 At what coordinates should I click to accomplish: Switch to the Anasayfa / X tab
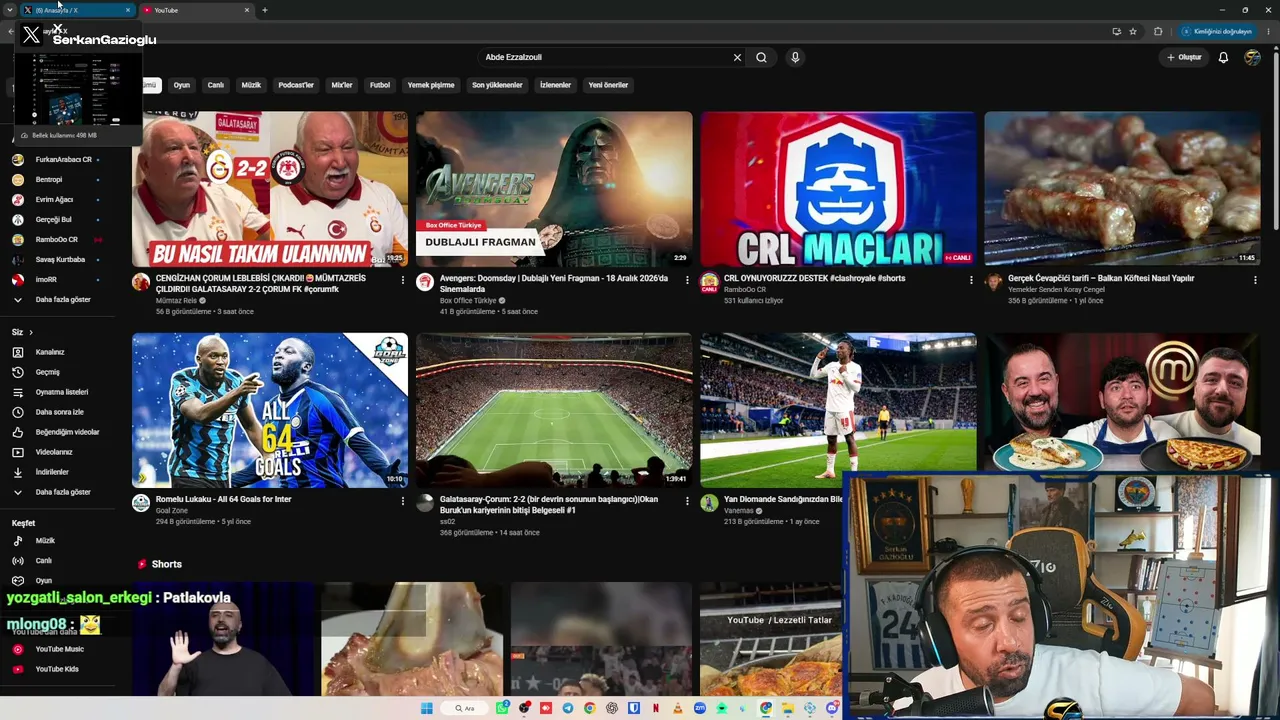(78, 10)
